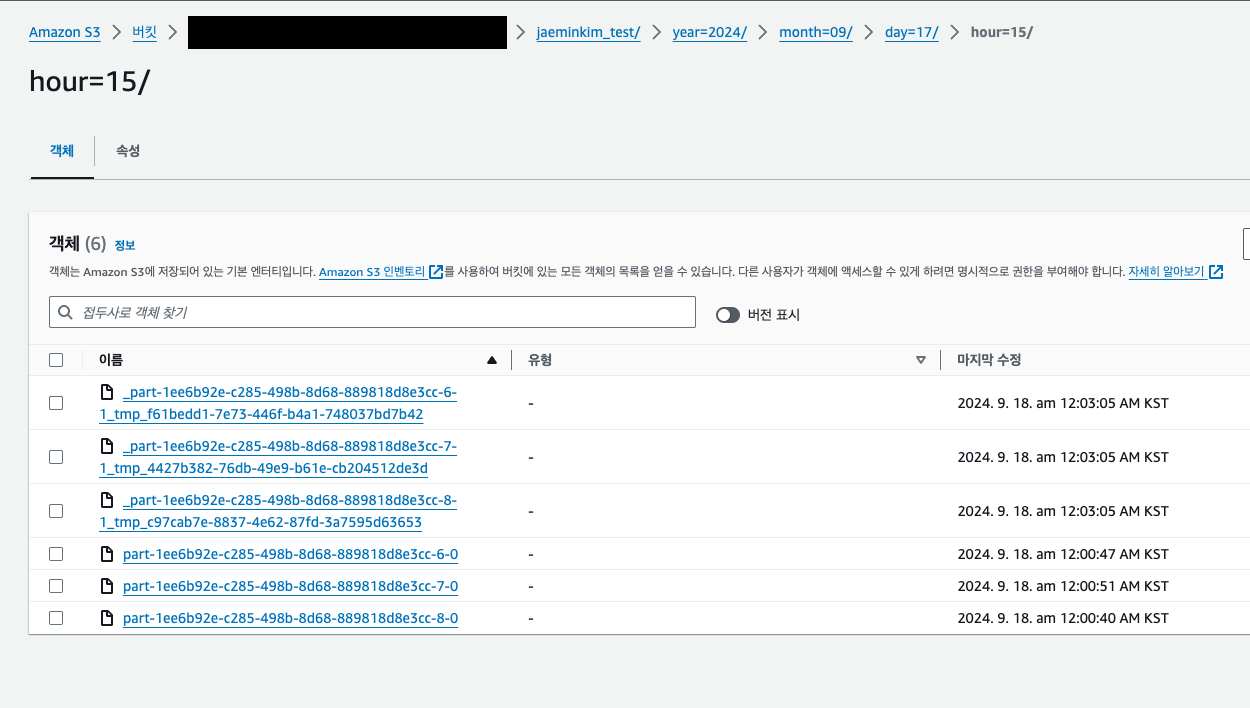Check the box for part-...-7-0 file
This screenshot has height=708, width=1250.
[56, 586]
